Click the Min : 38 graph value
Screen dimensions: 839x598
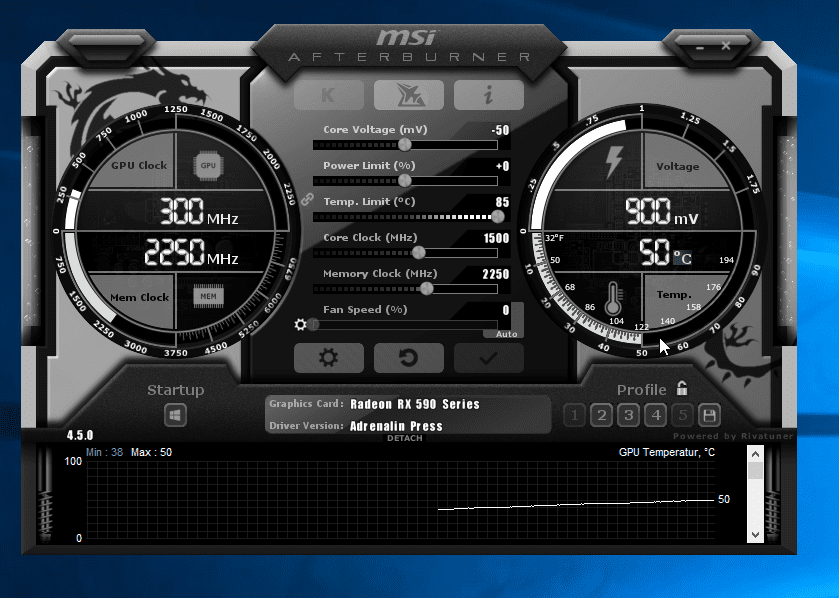tap(104, 453)
